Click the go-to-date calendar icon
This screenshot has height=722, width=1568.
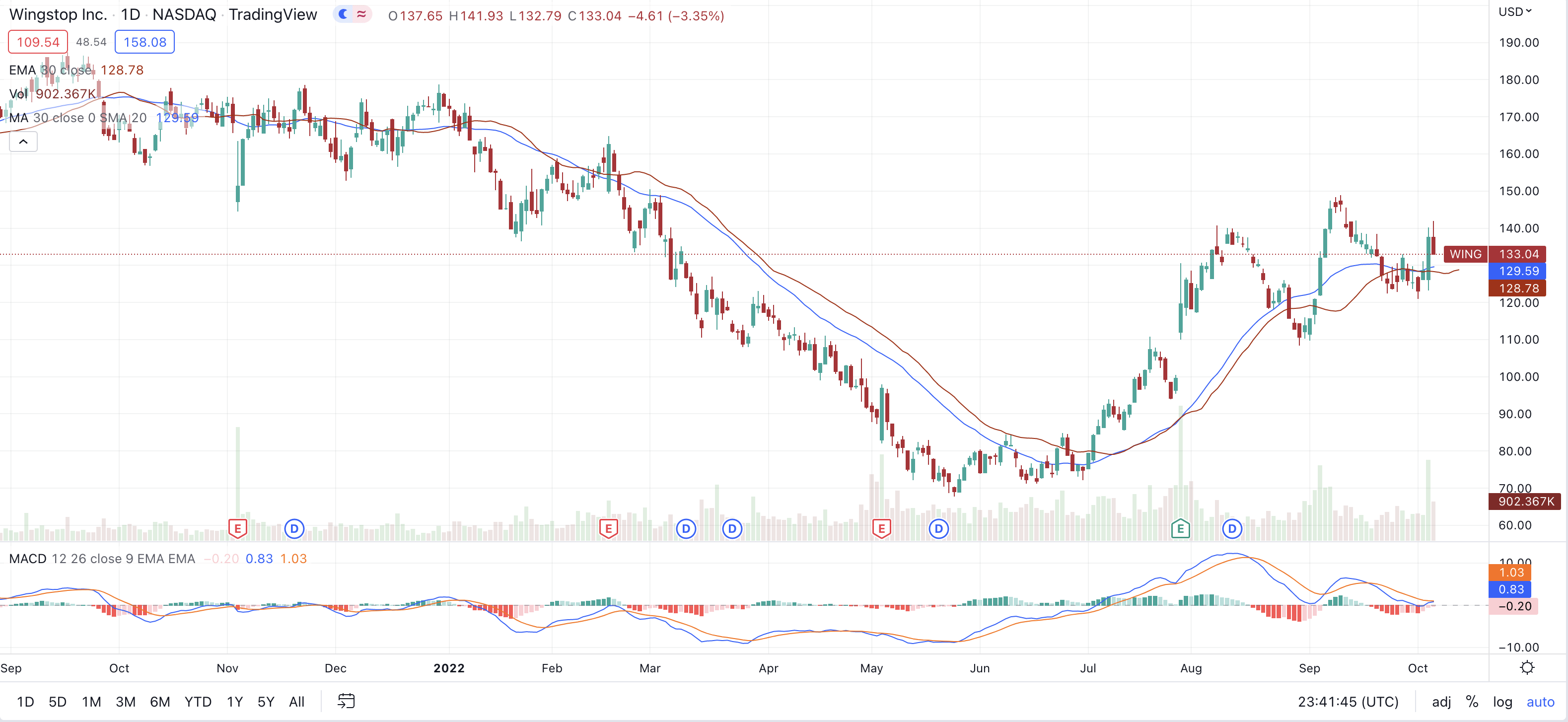click(x=346, y=701)
